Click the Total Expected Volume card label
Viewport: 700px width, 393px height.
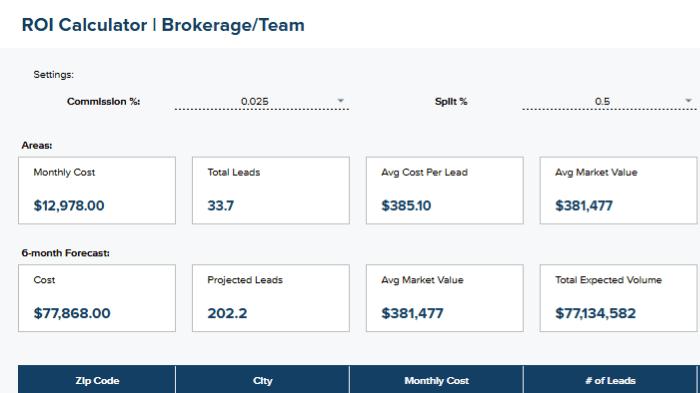[608, 280]
